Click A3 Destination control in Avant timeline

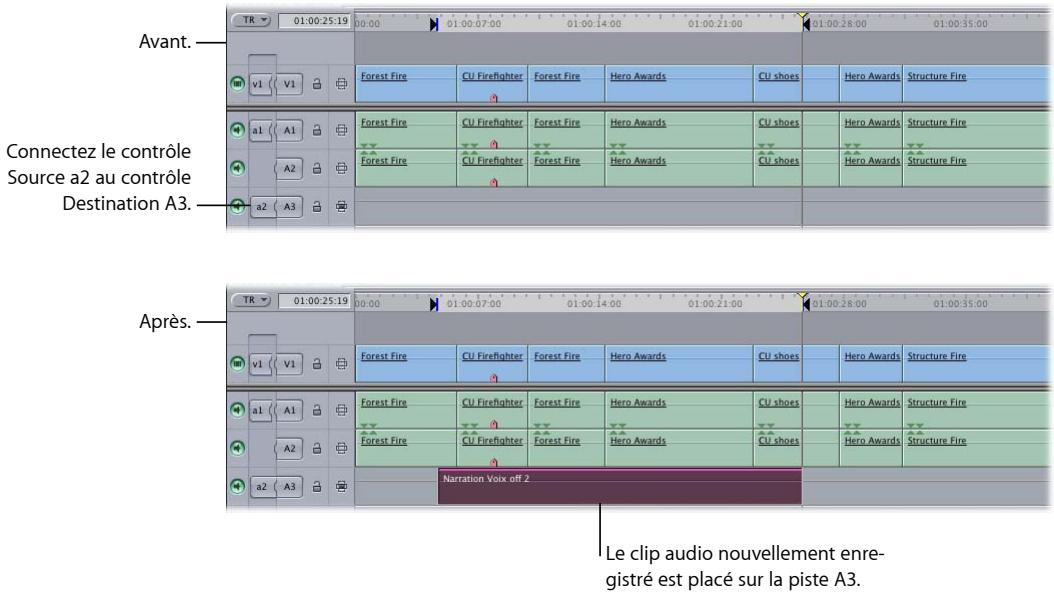point(289,207)
